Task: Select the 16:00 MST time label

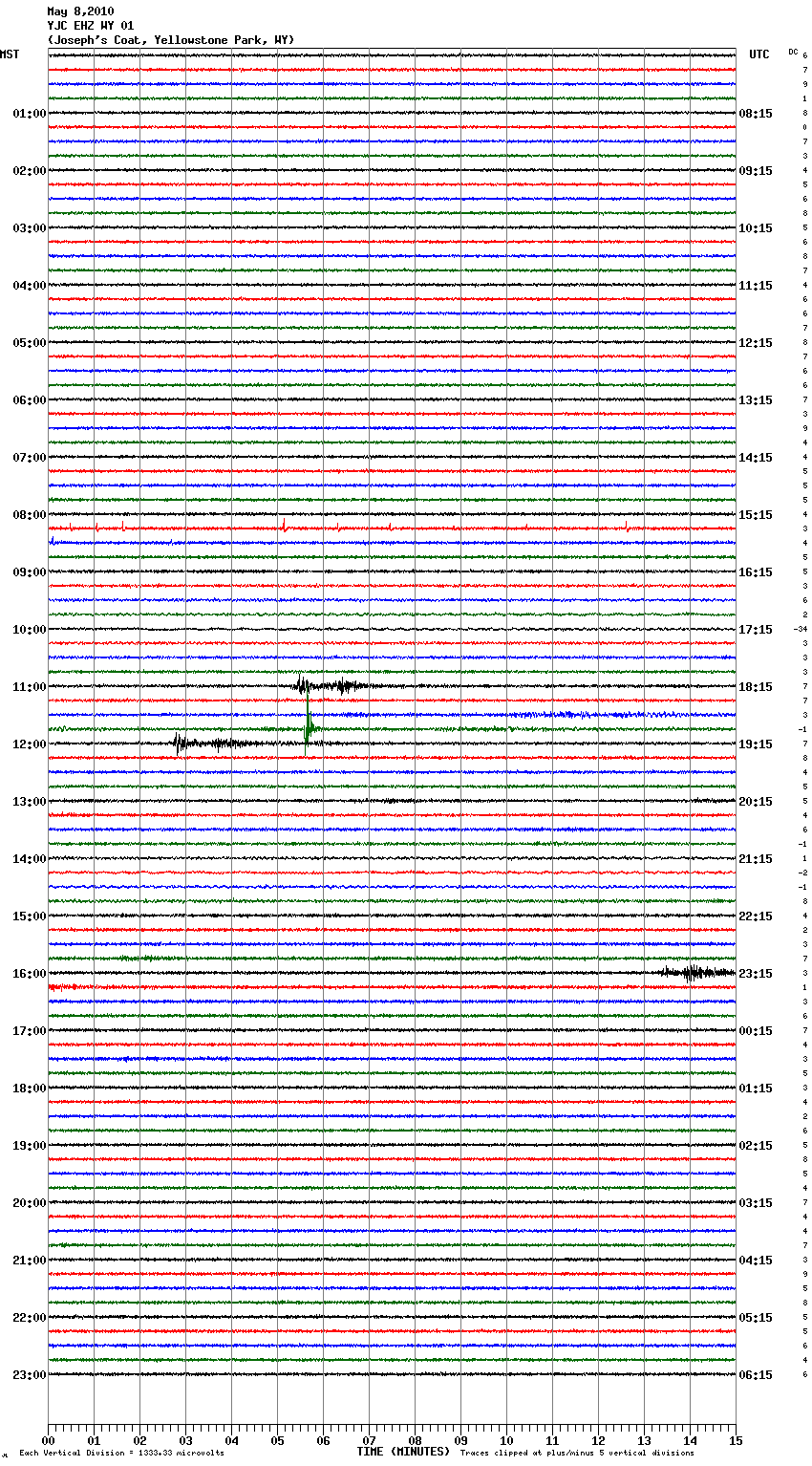Action: click(x=30, y=974)
